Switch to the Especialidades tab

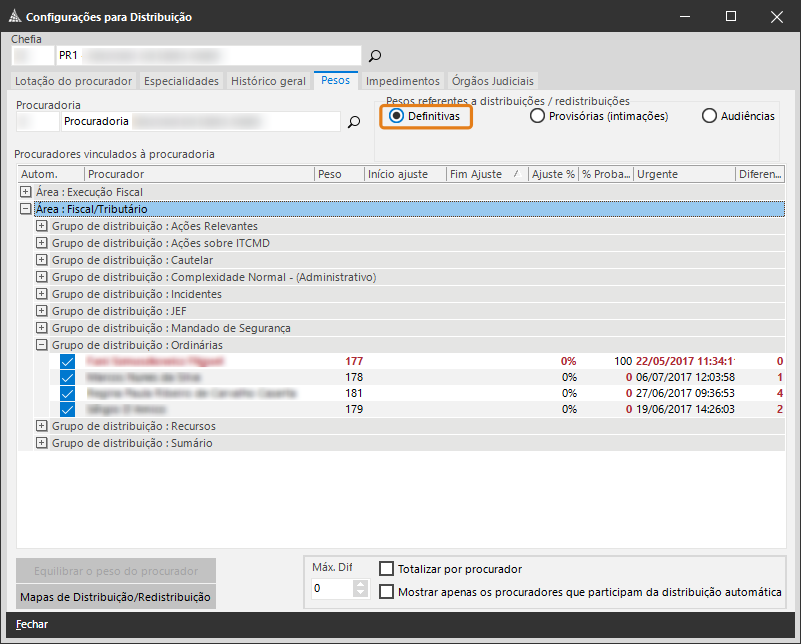tap(181, 81)
